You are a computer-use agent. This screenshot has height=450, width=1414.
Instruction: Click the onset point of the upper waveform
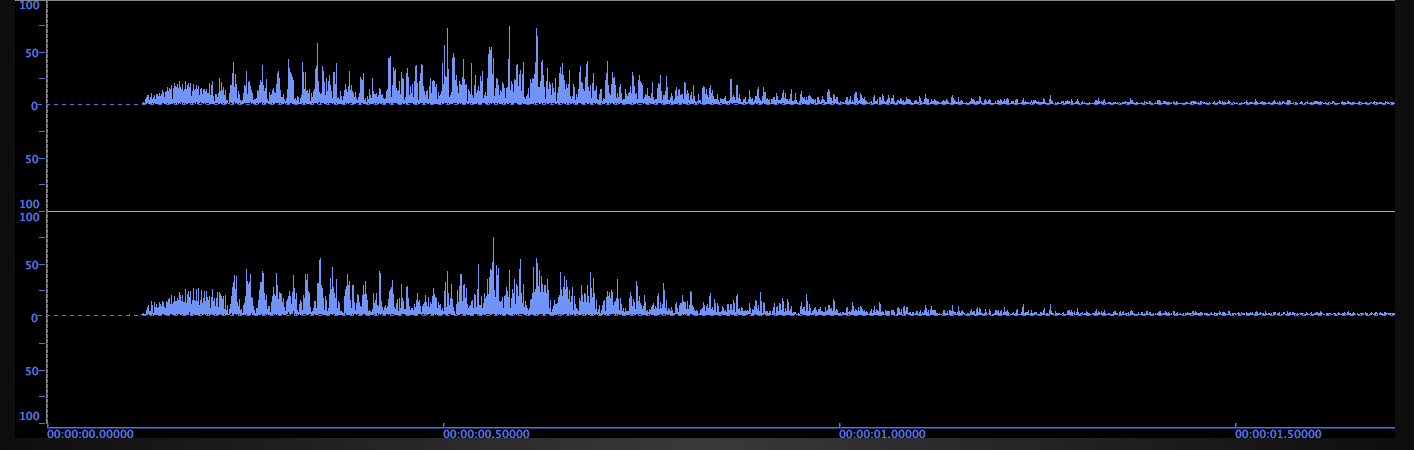coord(144,102)
